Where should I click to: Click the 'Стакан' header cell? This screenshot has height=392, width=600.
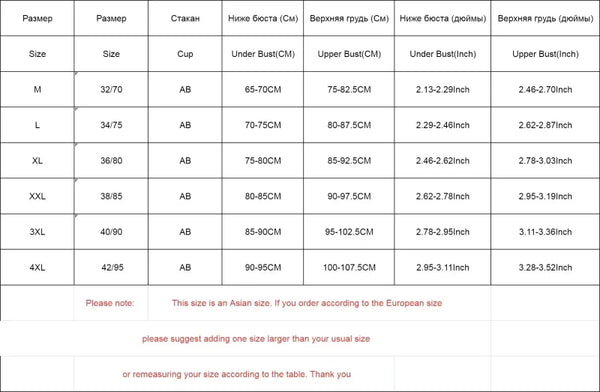[x=185, y=18]
